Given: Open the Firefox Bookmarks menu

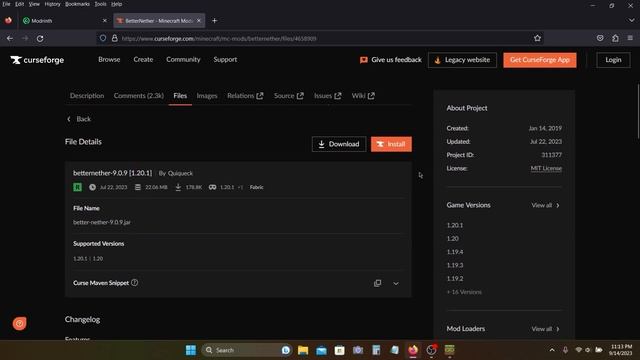Looking at the screenshot, I should click(x=77, y=4).
